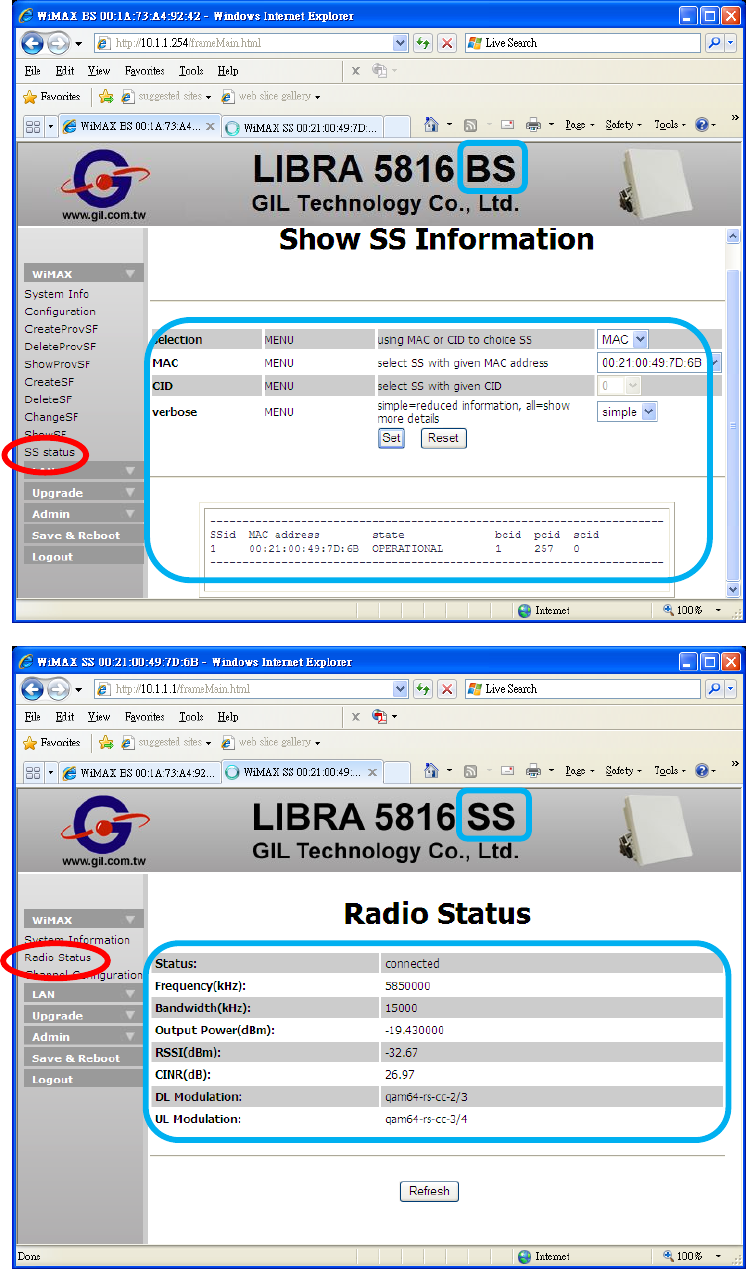Open verbose simple dropdown in BS page
The height and width of the screenshot is (1269, 746).
coord(627,412)
